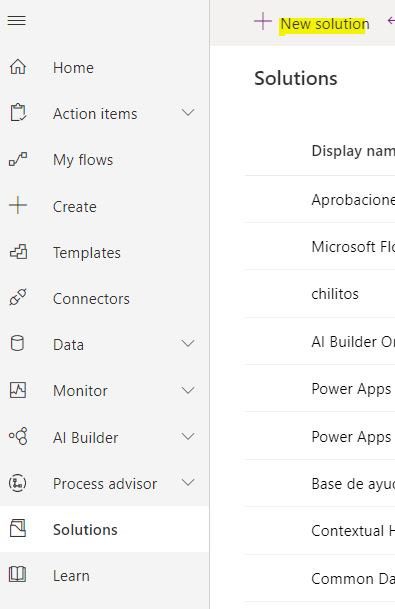
Task: Sort by Display name column header
Action: click(x=353, y=151)
